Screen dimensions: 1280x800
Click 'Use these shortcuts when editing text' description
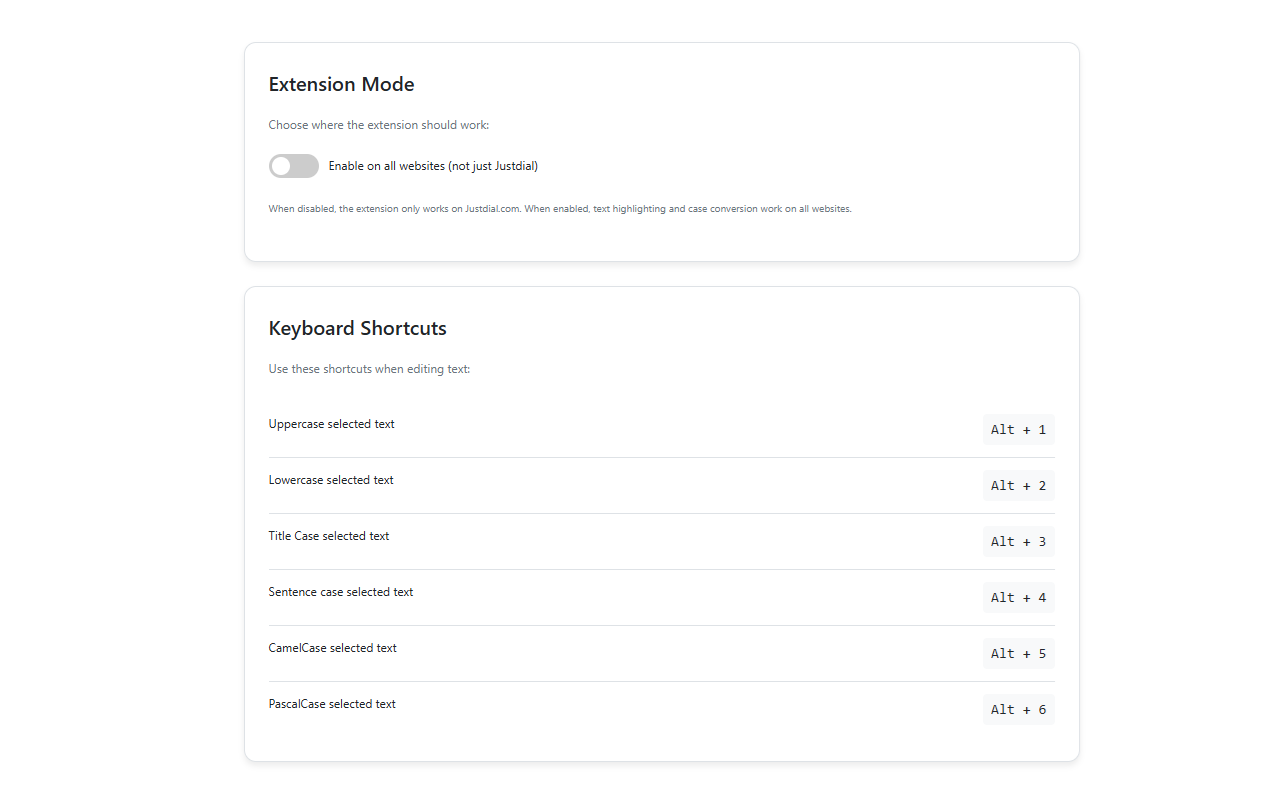369,369
